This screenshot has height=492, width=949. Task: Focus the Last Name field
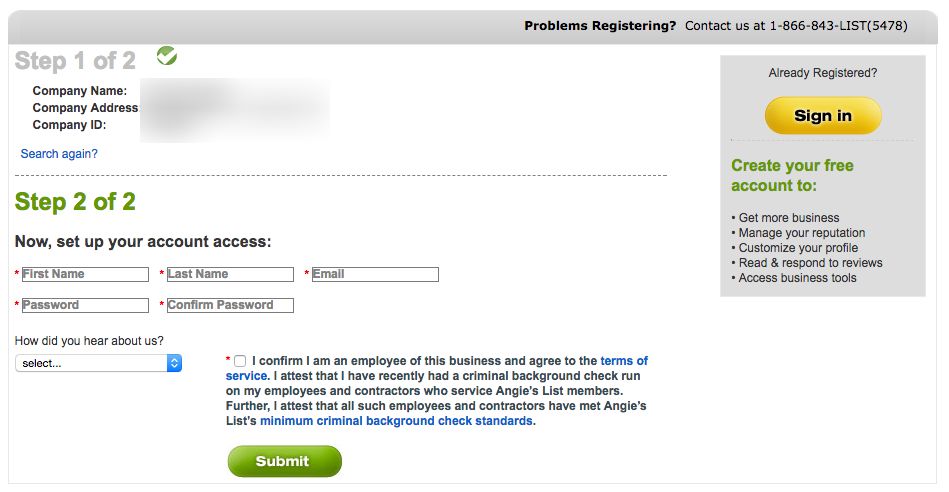pyautogui.click(x=230, y=274)
